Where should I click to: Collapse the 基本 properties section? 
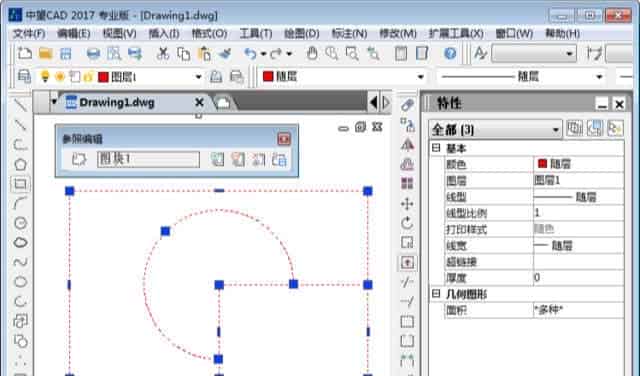436,148
